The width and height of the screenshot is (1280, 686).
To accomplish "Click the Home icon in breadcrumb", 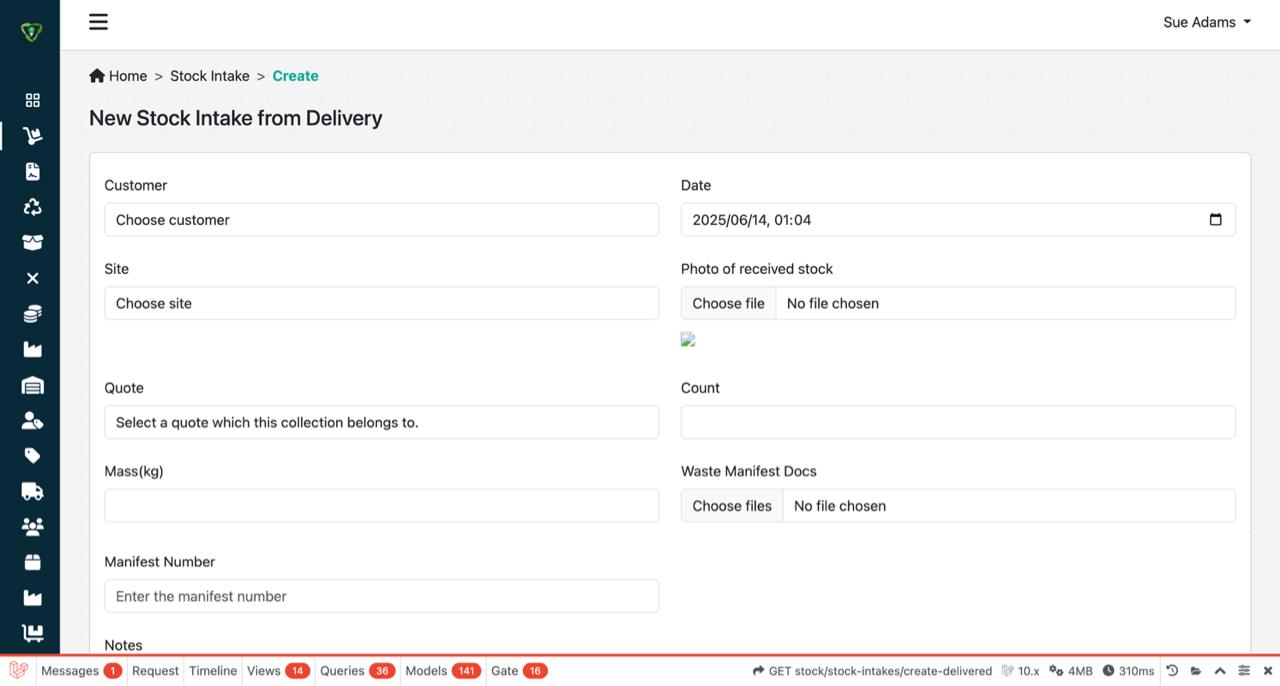I will (97, 76).
